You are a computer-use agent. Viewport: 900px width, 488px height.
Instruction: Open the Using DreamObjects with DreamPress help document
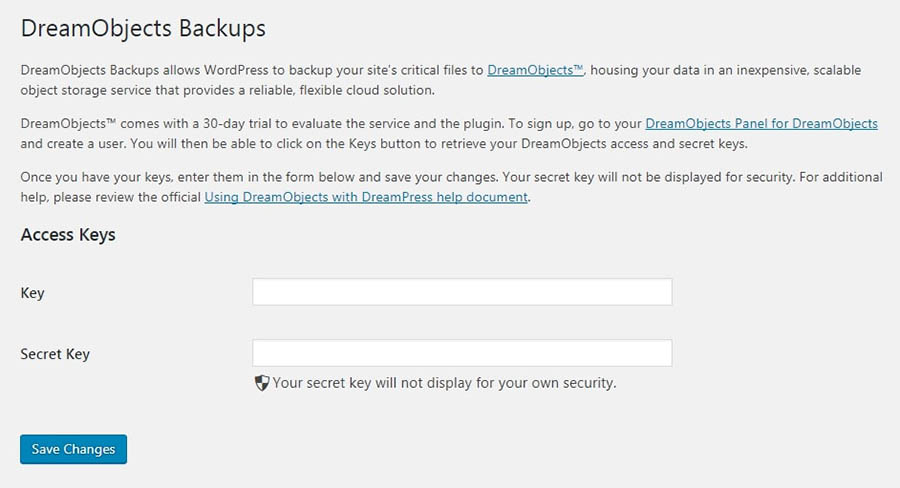click(366, 197)
